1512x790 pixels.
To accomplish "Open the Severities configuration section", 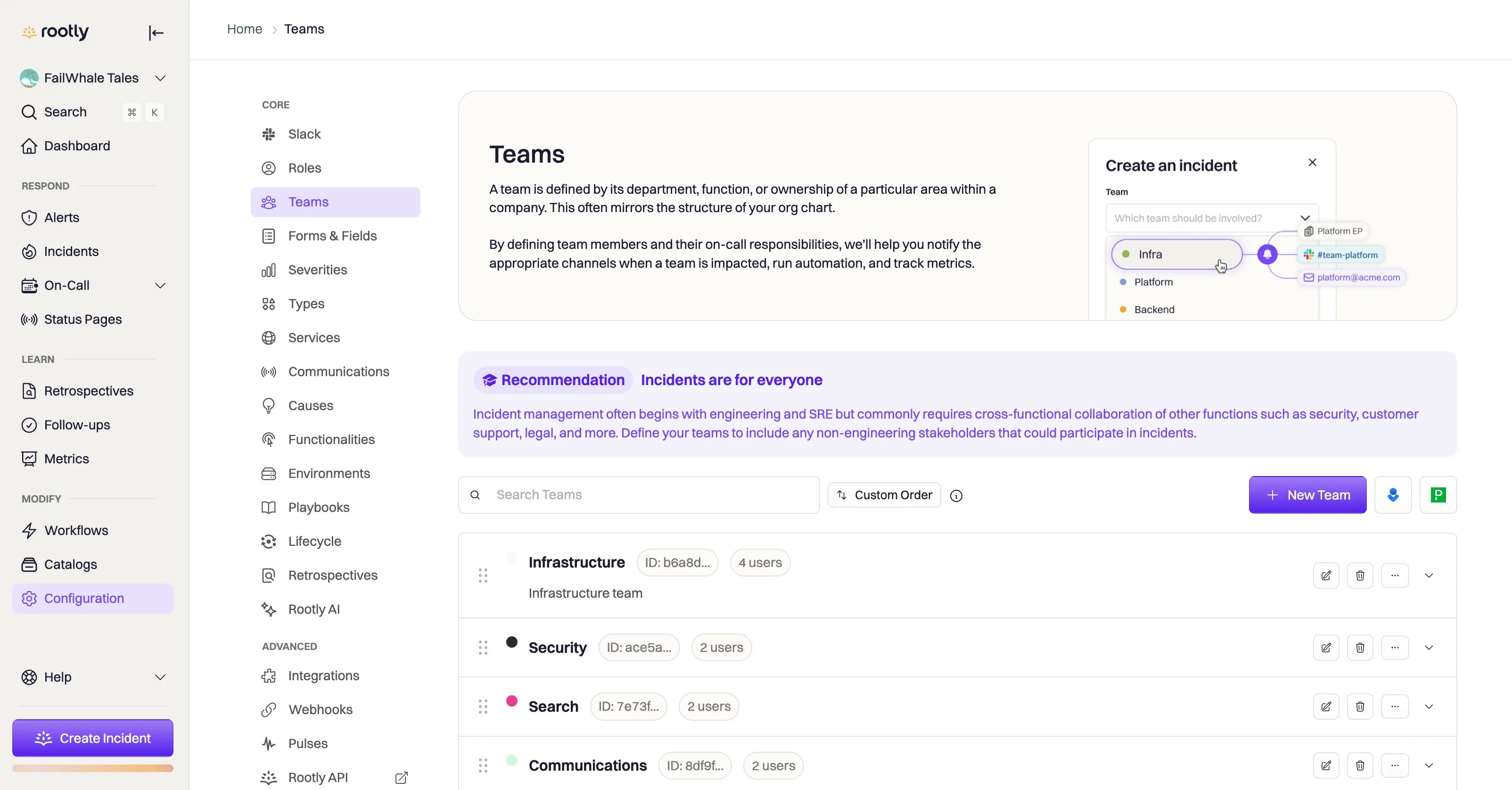I will point(318,270).
